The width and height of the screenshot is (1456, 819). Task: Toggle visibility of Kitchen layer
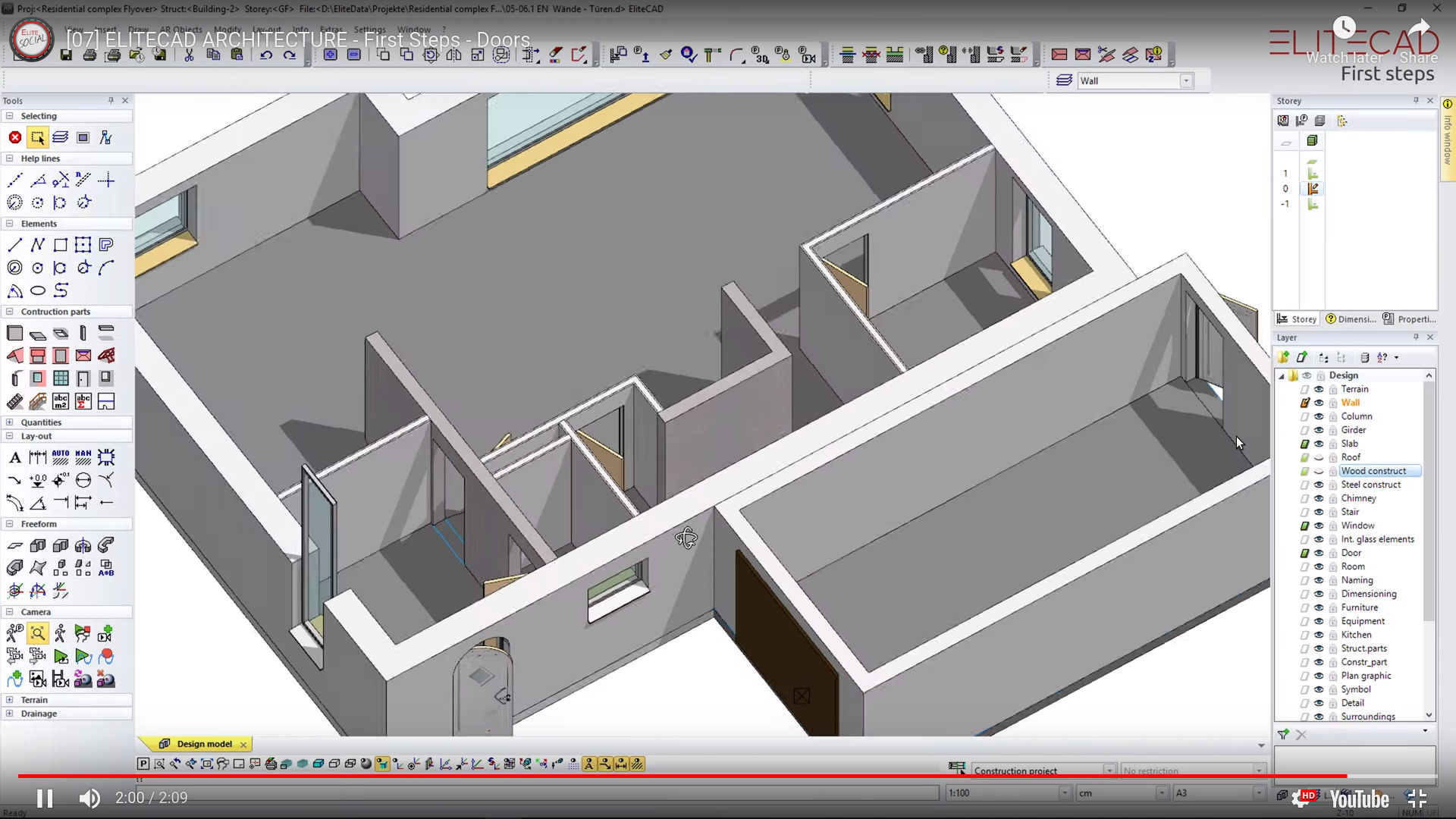(x=1319, y=635)
